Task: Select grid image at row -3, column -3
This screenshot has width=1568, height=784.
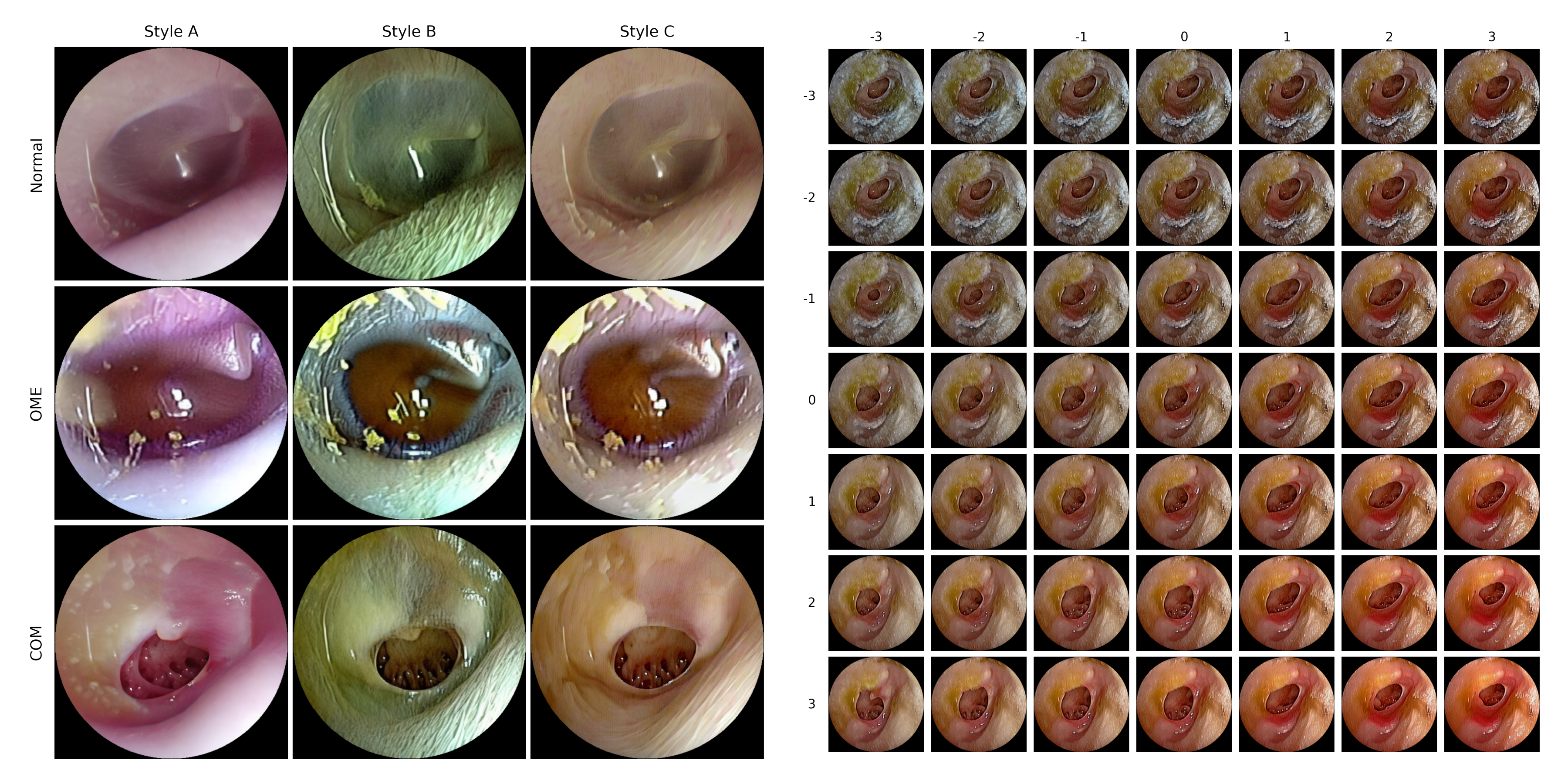Action: click(876, 97)
